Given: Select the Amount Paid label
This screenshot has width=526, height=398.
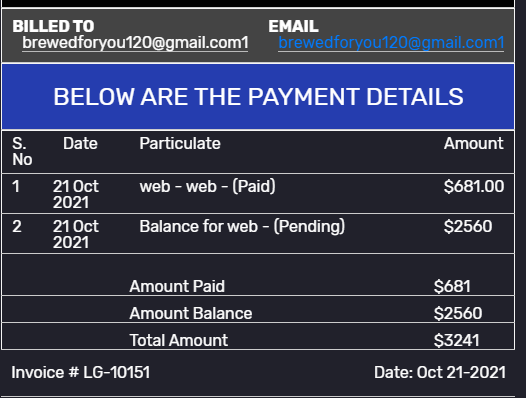Looking at the screenshot, I should tap(177, 286).
